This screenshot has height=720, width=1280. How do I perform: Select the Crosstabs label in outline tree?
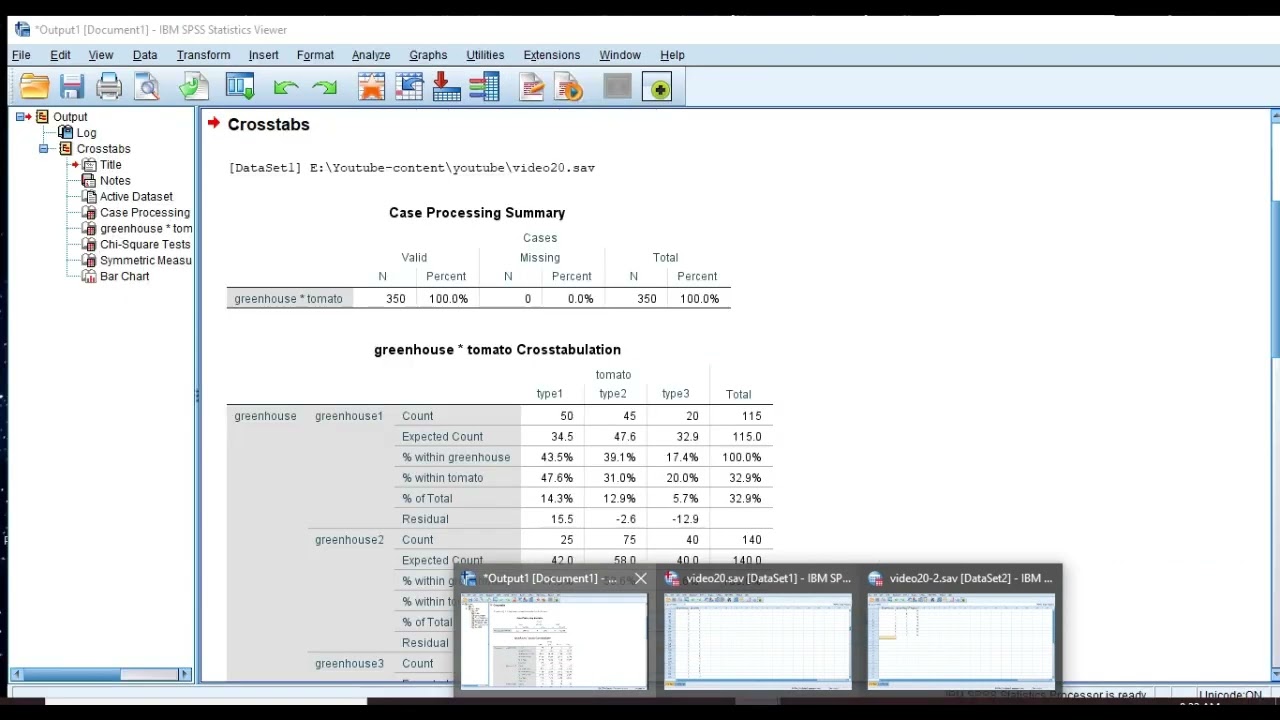click(104, 149)
